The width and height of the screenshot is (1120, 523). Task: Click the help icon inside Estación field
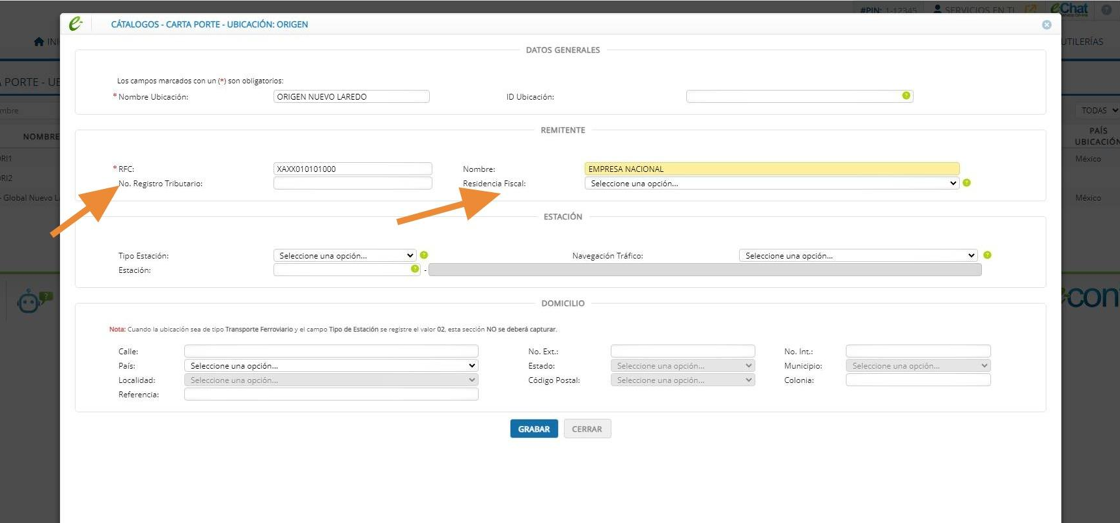point(414,269)
